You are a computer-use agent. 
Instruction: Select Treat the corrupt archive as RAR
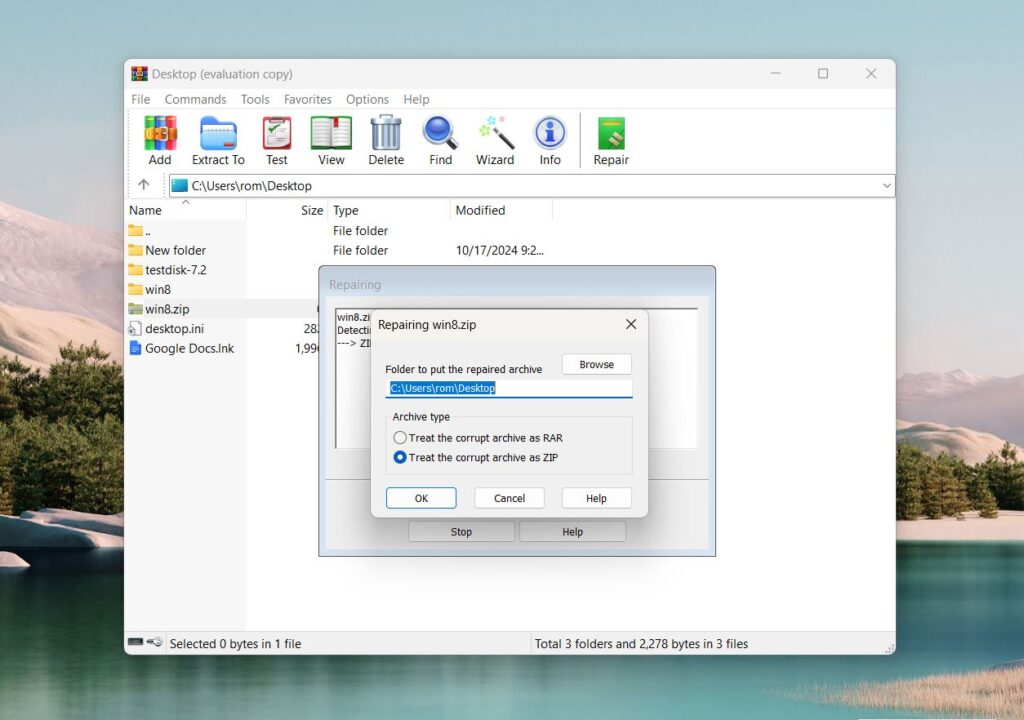[400, 437]
